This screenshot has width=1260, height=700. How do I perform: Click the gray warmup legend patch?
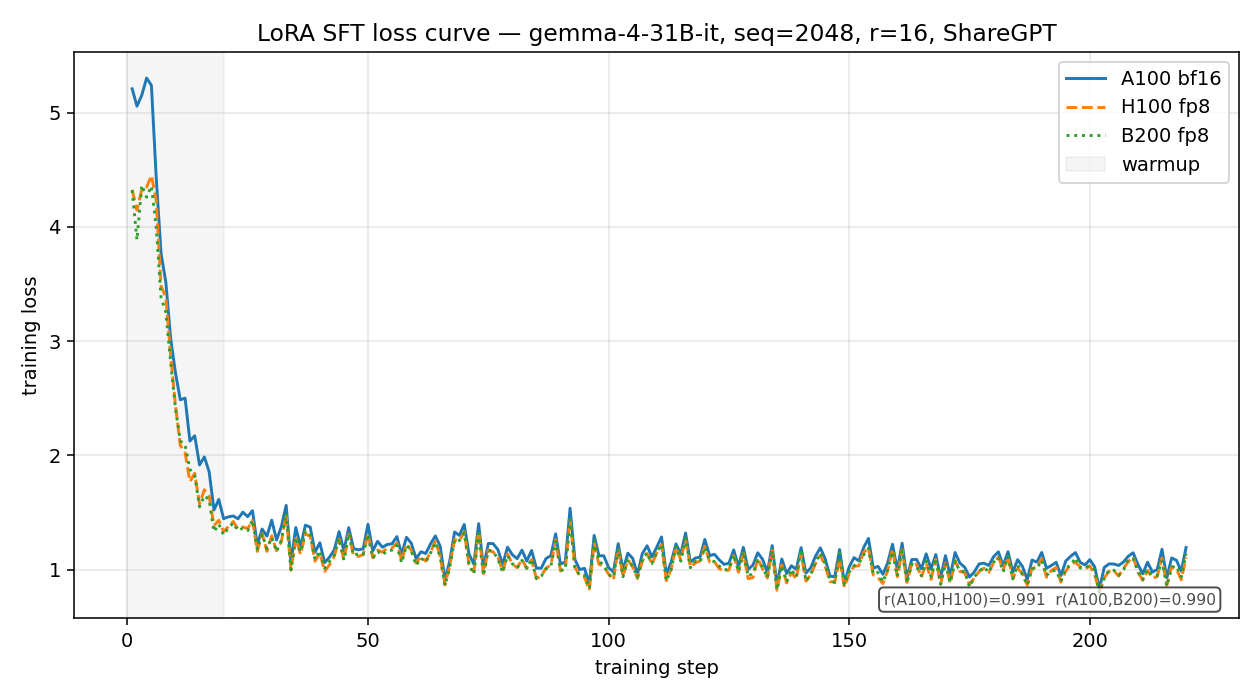[1085, 164]
